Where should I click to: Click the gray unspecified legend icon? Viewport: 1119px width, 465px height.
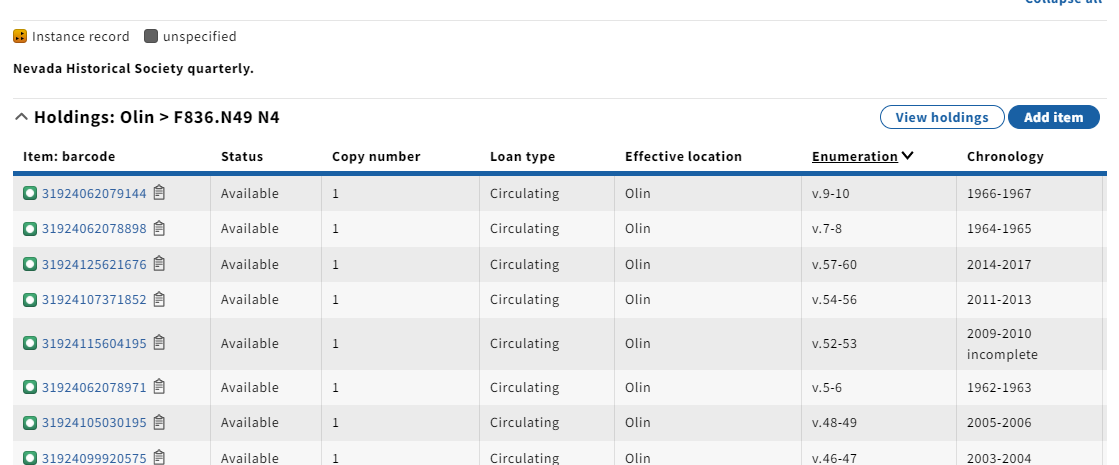151,36
